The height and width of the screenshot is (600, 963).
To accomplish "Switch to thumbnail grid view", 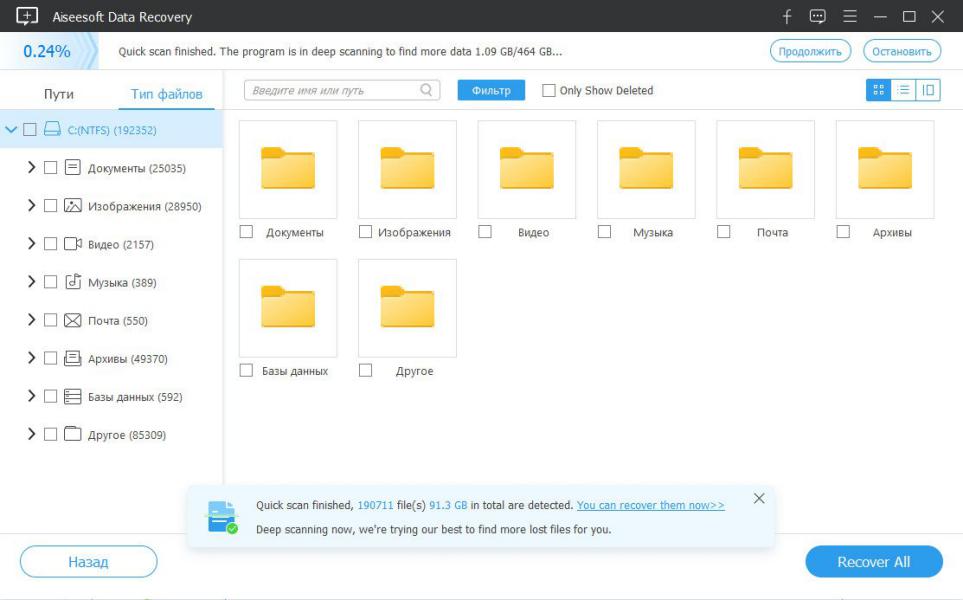I will (878, 90).
